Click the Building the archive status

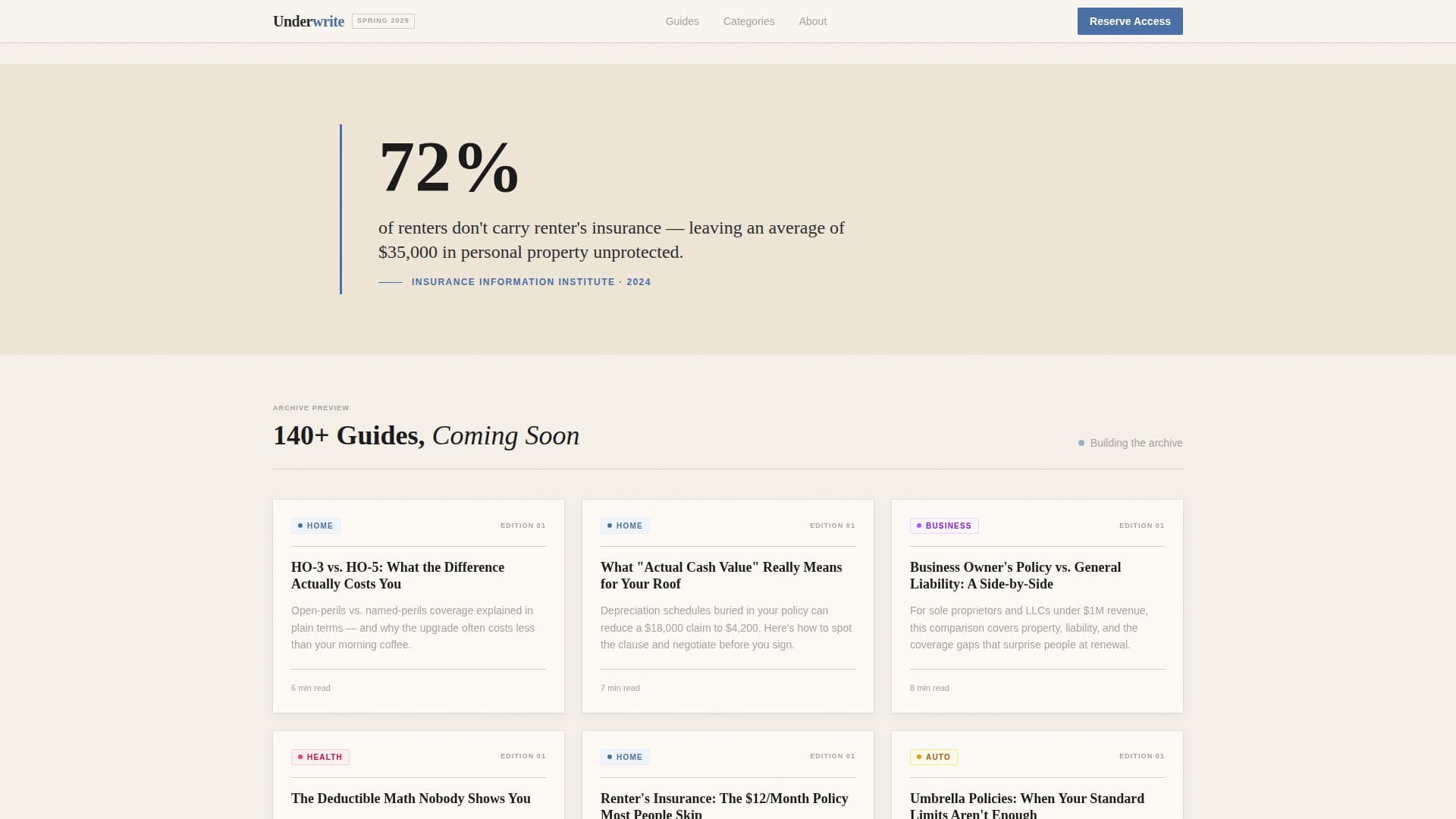1131,443
